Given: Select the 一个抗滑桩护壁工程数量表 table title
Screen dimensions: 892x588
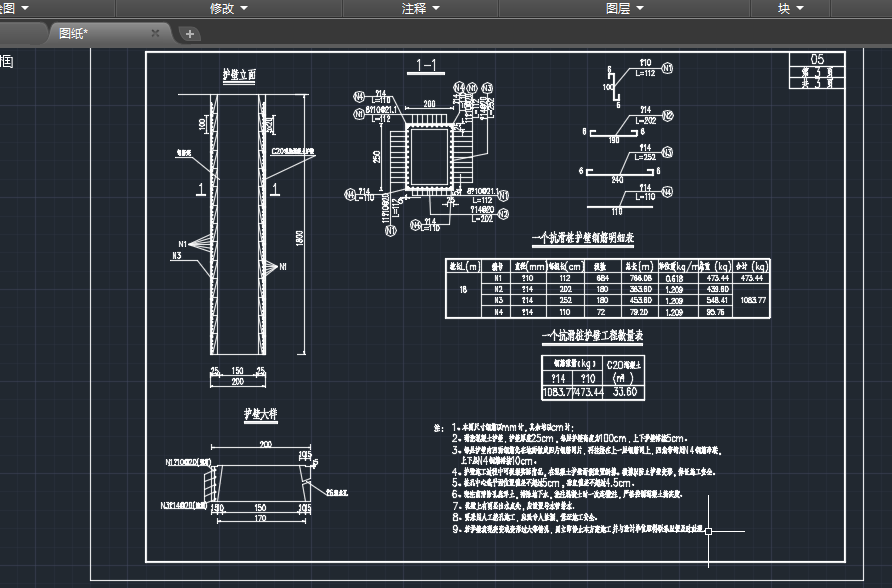Looking at the screenshot, I should pyautogui.click(x=592, y=336).
